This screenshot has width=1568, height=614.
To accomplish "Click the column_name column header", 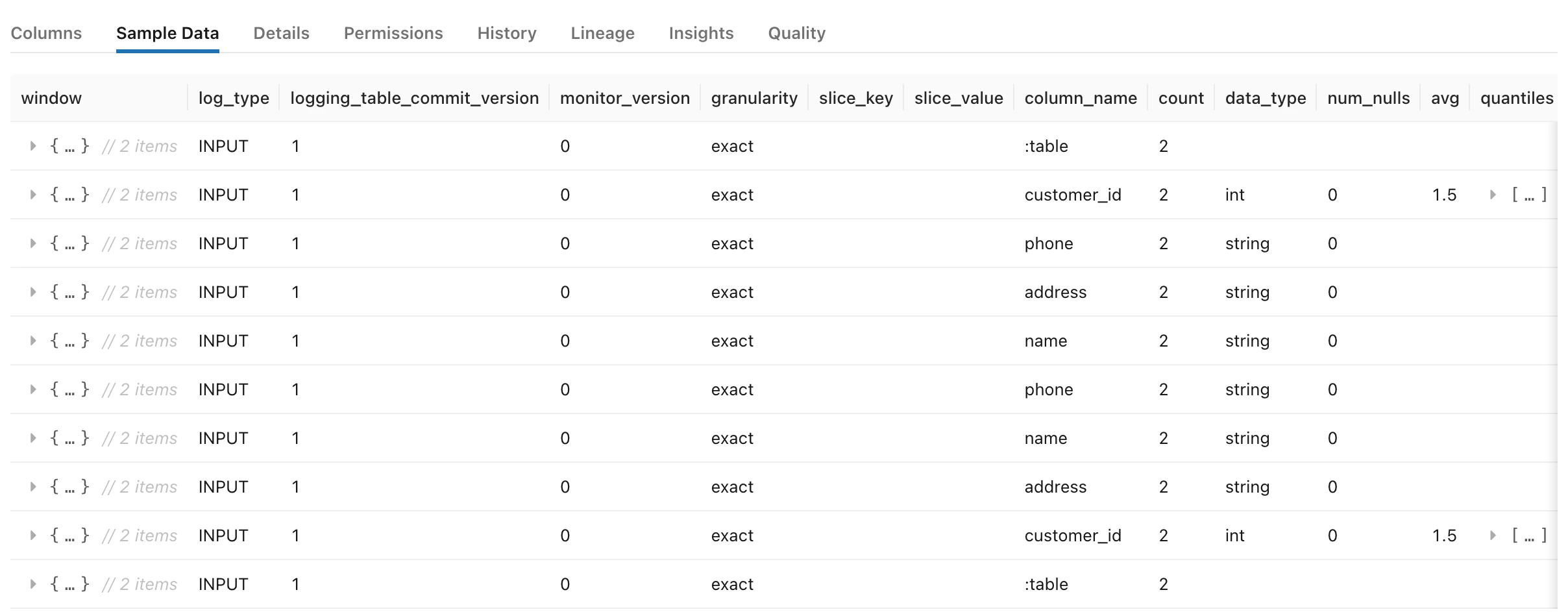I will pyautogui.click(x=1081, y=98).
